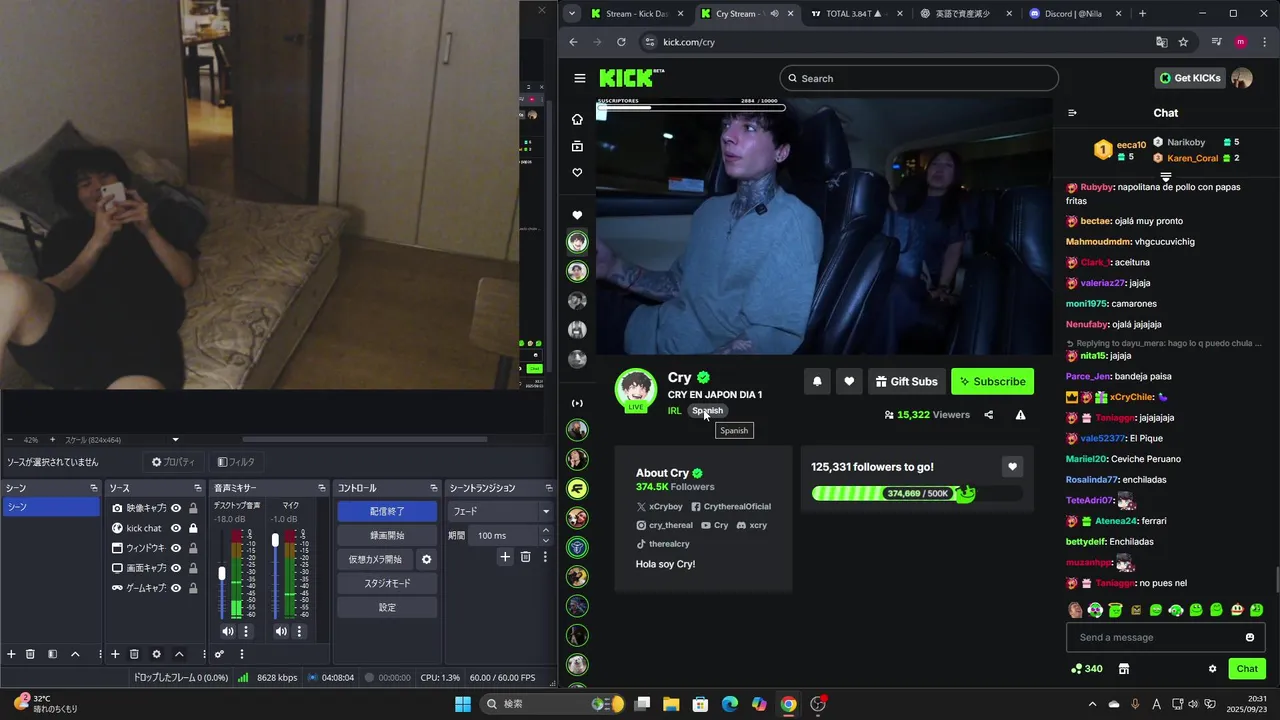The width and height of the screenshot is (1280, 720).
Task: Click 配信終了 to stop streaming
Action: tap(387, 511)
